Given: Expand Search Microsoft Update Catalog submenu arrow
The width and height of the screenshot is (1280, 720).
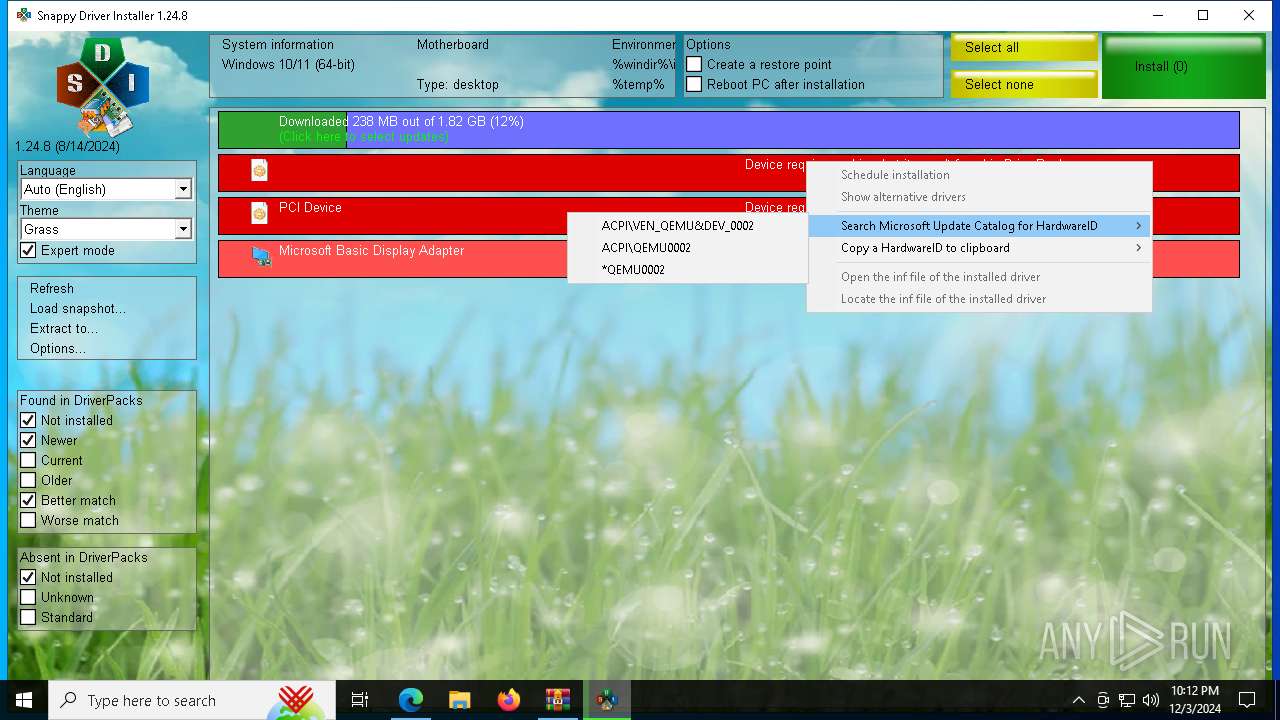Looking at the screenshot, I should 1138,226.
